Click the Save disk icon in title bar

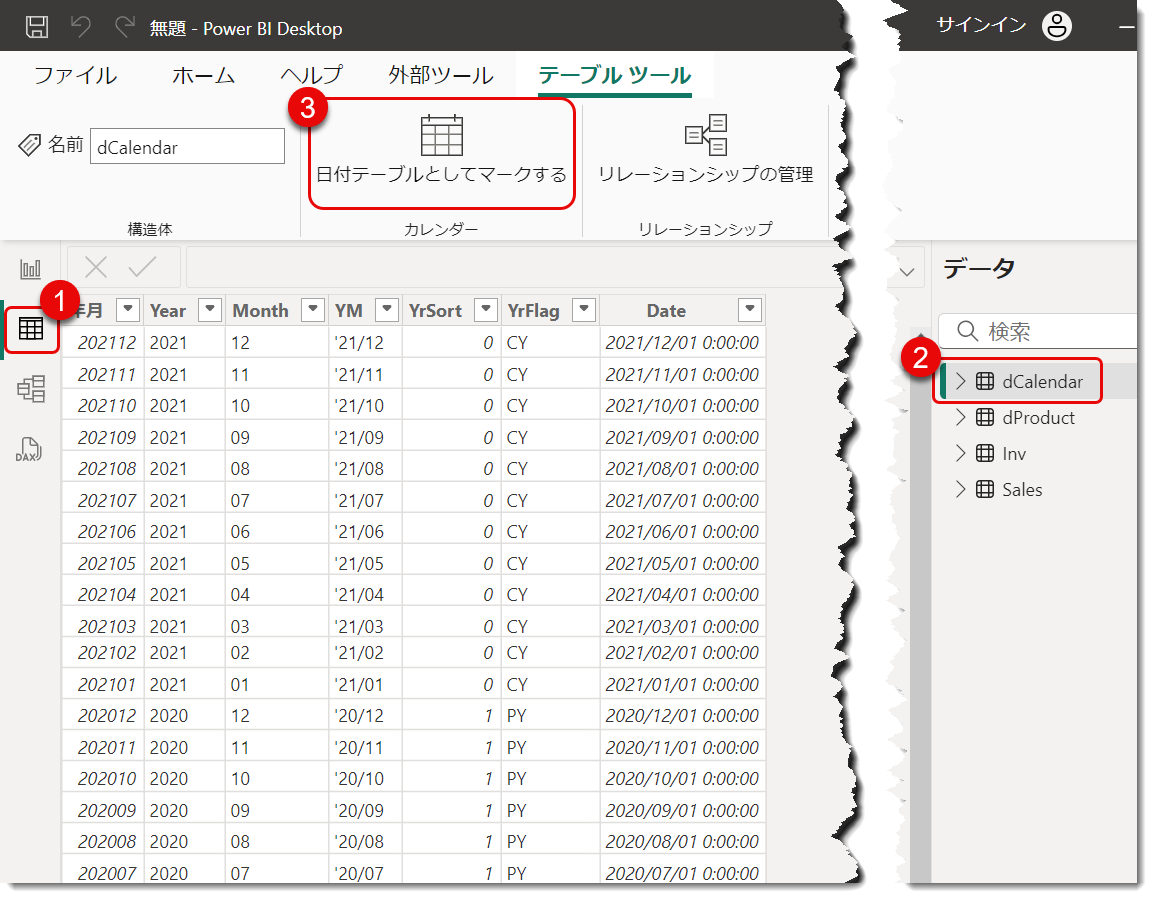pos(37,27)
